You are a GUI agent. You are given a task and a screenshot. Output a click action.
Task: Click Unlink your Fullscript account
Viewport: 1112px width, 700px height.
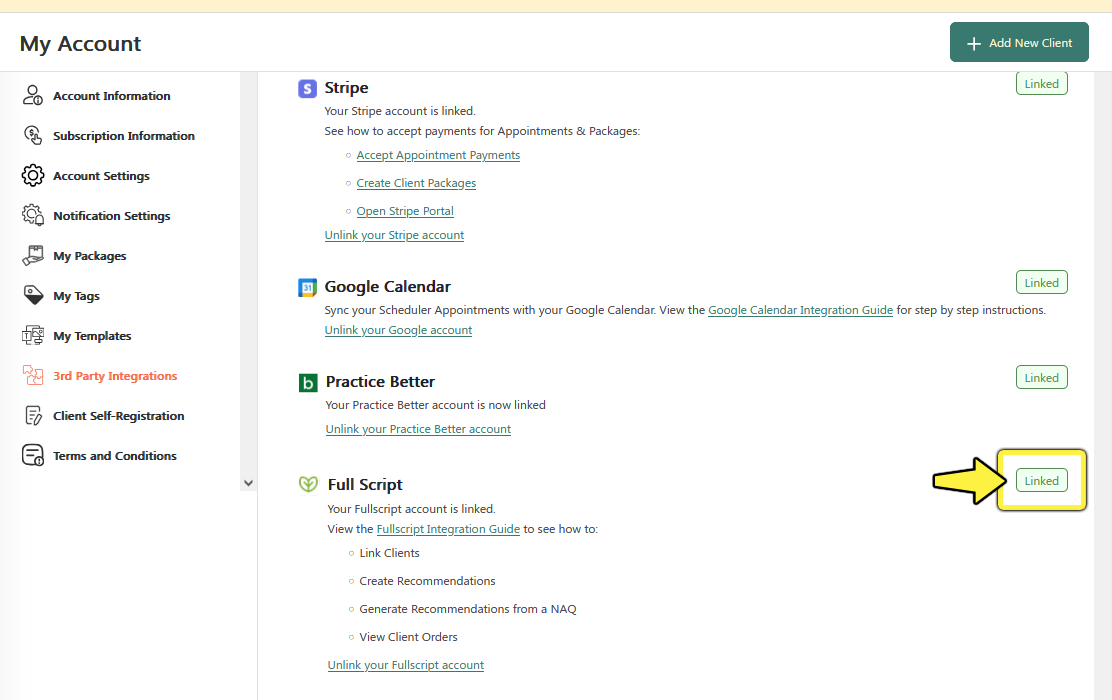point(406,665)
